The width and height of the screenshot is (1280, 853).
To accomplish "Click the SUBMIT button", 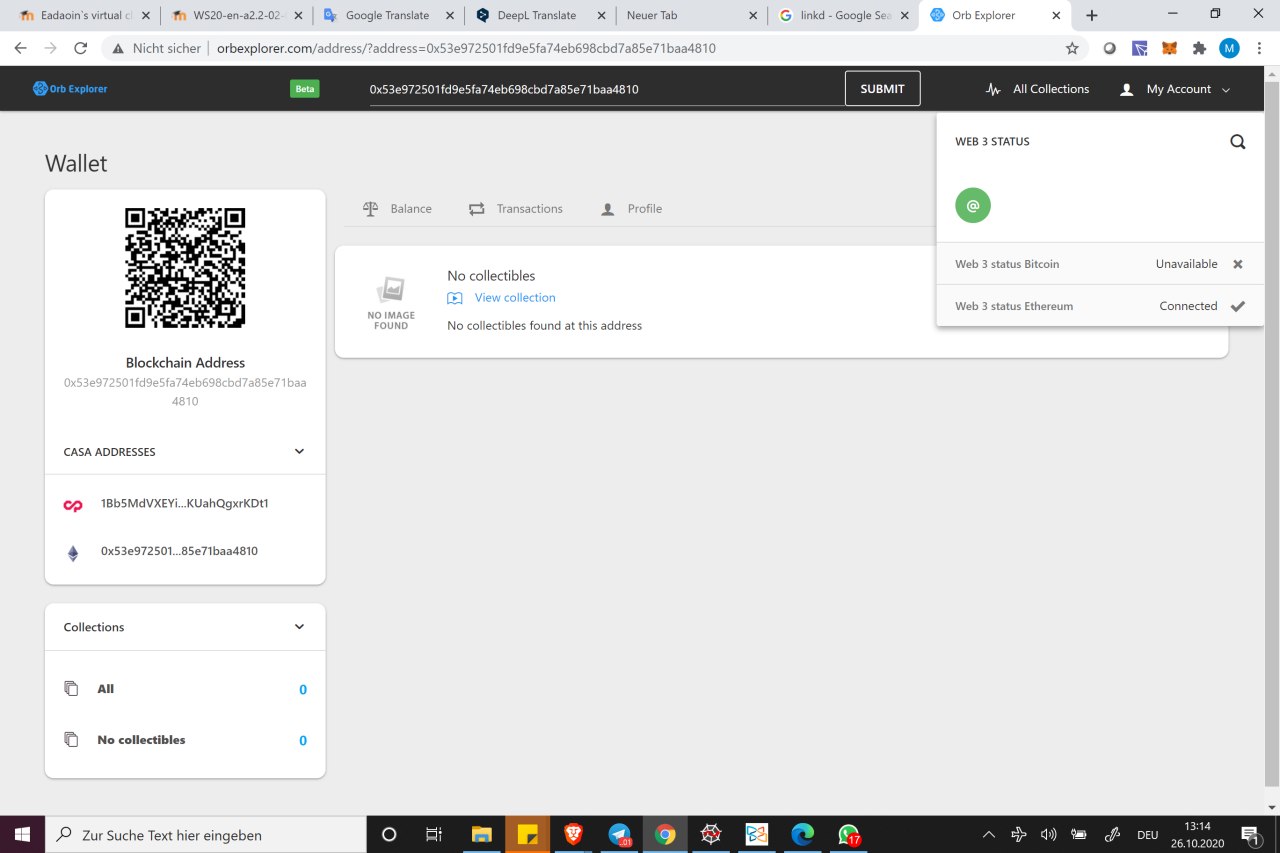I will tap(882, 89).
